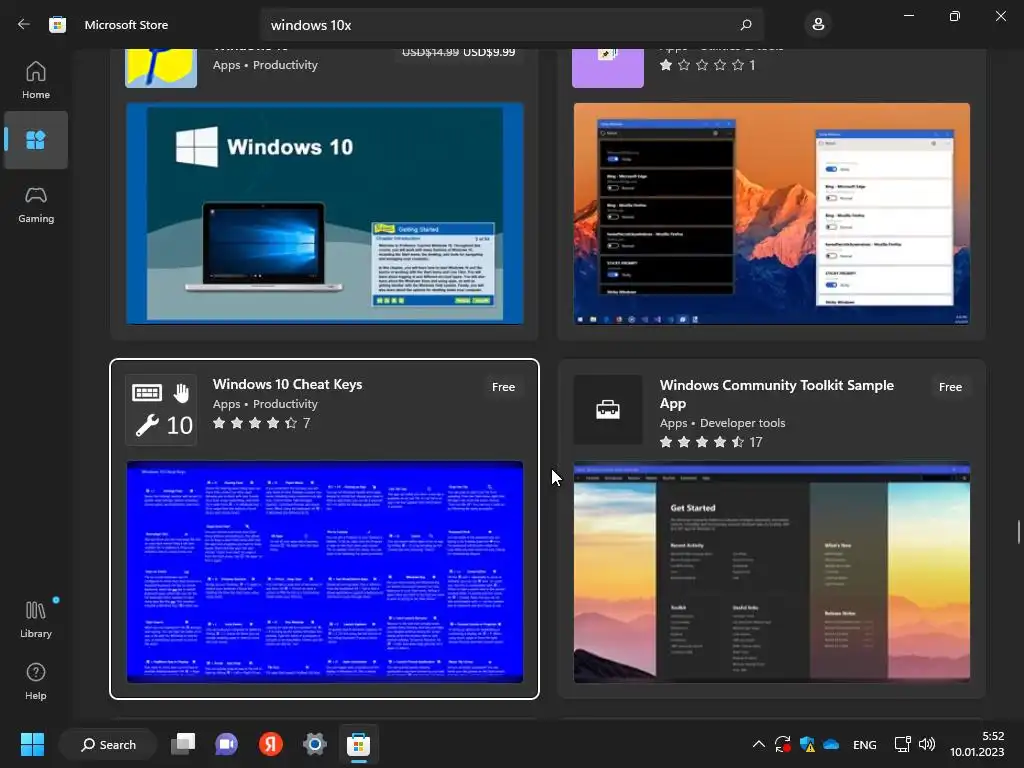Image resolution: width=1024 pixels, height=768 pixels.
Task: Click the one-star rating on purple app
Action: pos(707,65)
